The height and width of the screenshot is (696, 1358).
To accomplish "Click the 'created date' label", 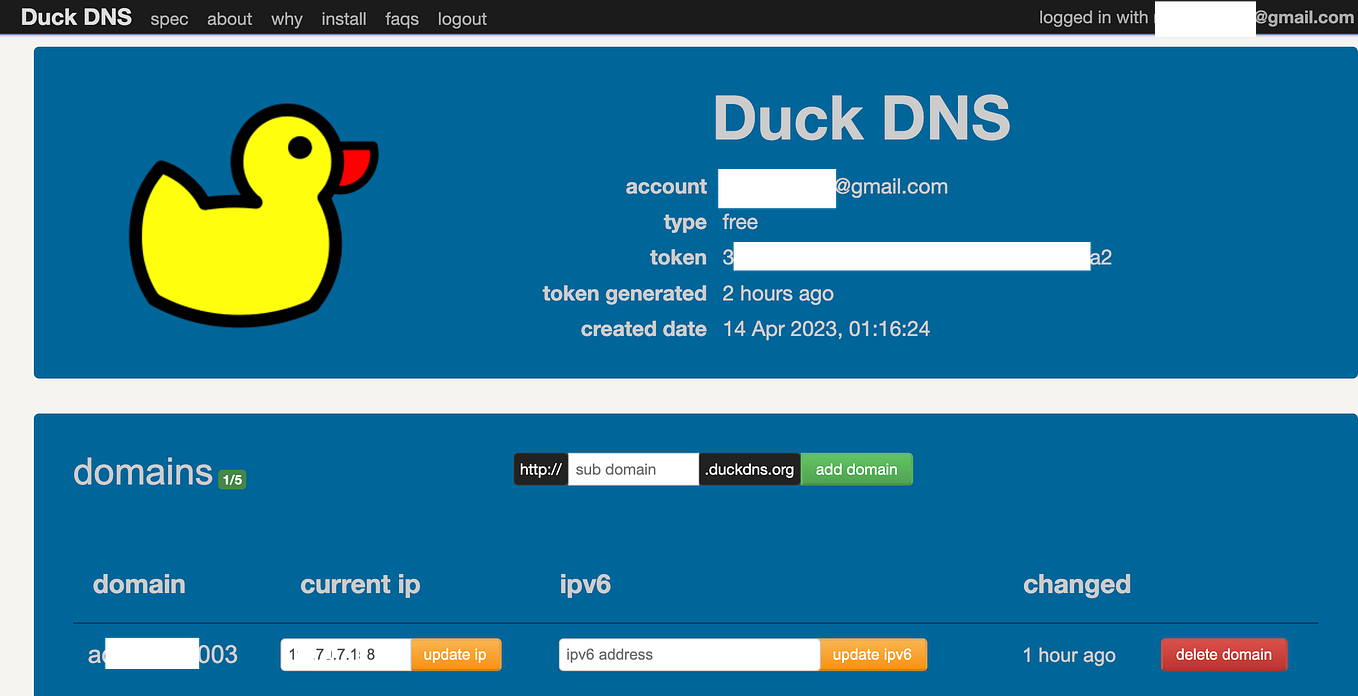I will pos(643,329).
